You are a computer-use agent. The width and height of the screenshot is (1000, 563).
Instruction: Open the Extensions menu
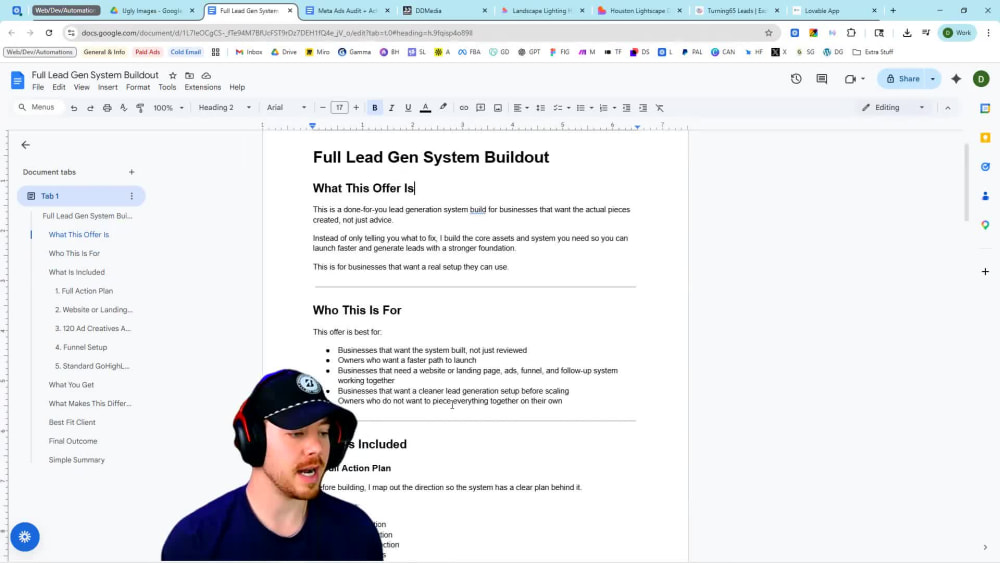click(x=203, y=87)
